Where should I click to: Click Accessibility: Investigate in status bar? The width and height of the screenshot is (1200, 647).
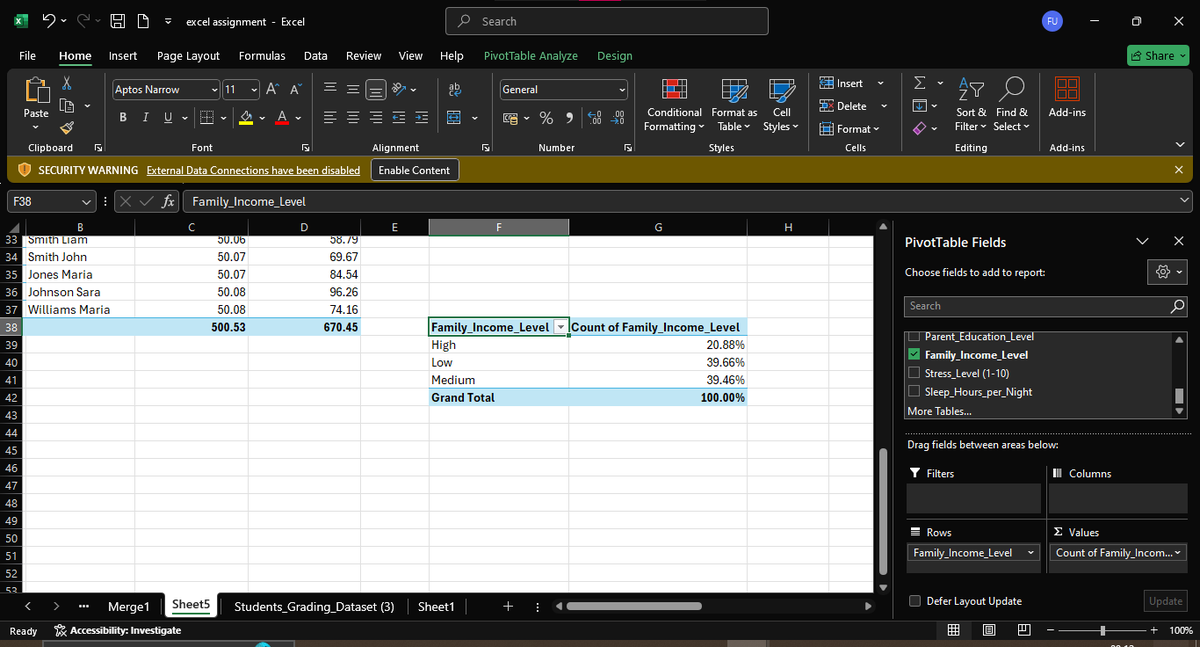click(117, 630)
